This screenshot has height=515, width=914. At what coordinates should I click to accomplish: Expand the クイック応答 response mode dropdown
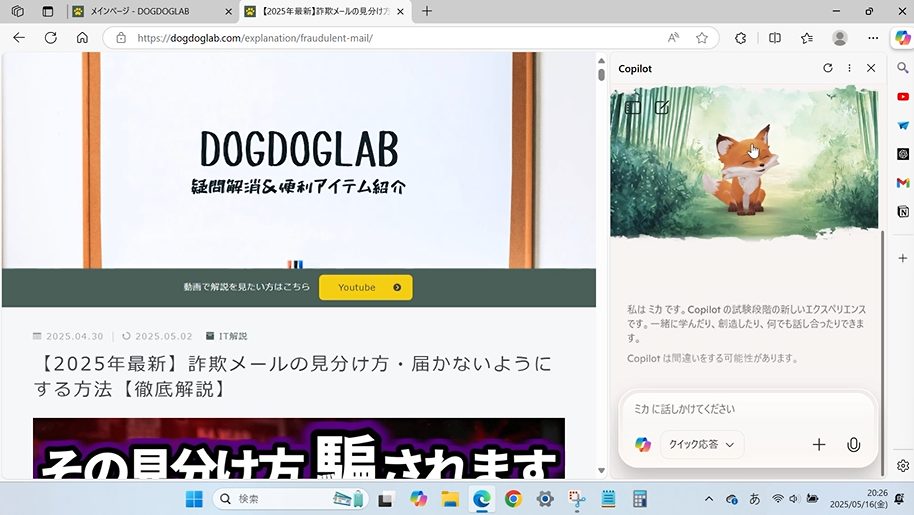[x=701, y=445]
